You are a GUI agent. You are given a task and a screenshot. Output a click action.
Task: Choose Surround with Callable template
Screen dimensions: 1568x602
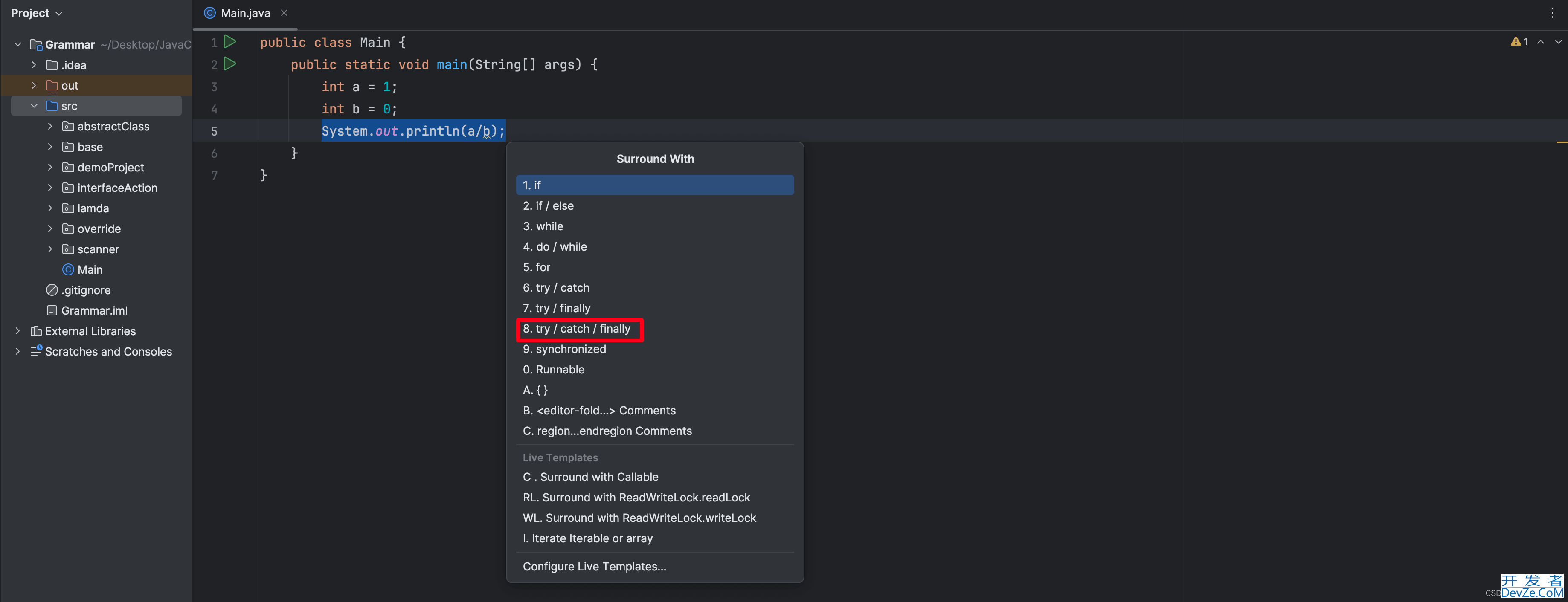click(x=654, y=477)
